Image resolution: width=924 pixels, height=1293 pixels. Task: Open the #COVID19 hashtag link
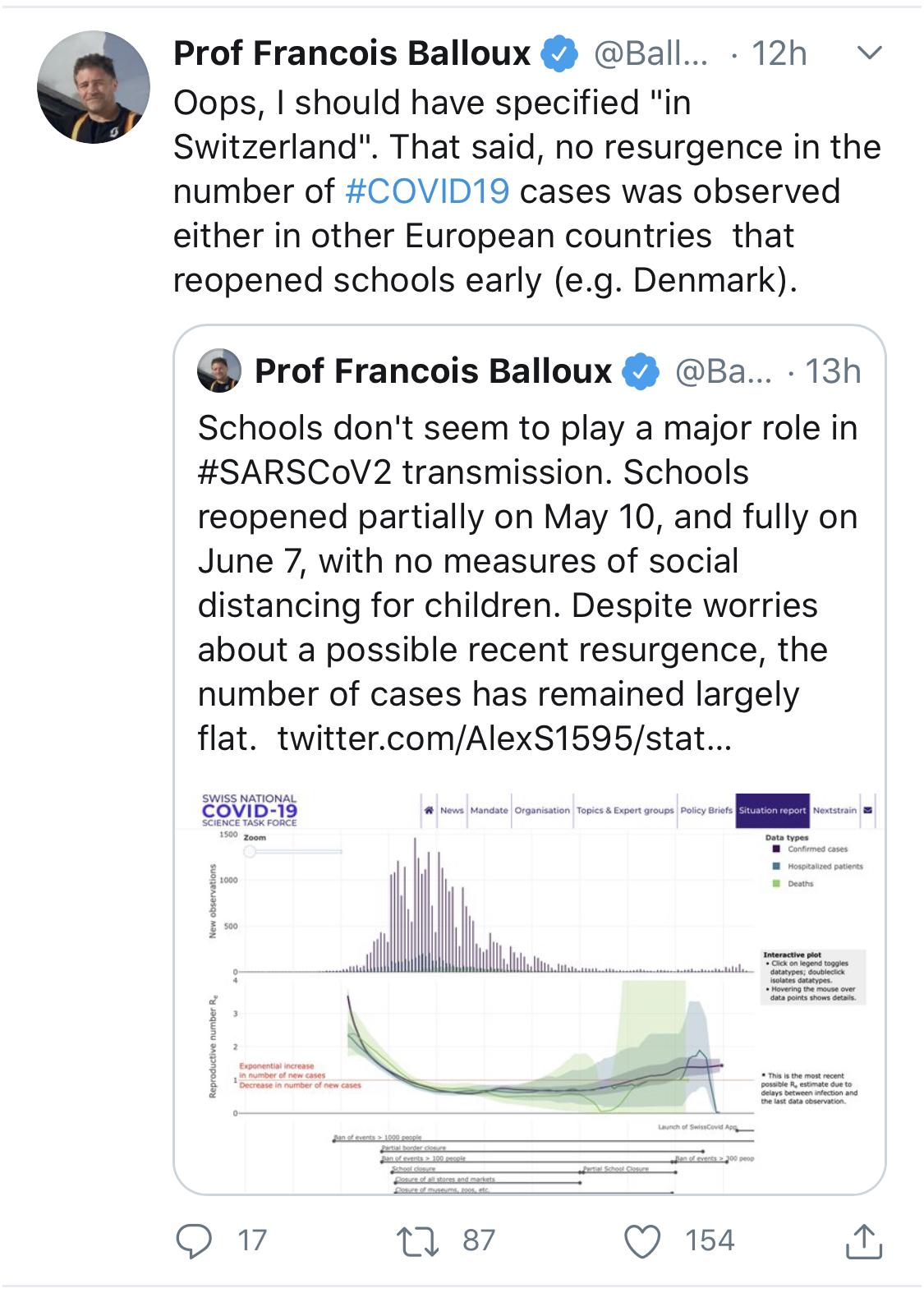tap(427, 191)
